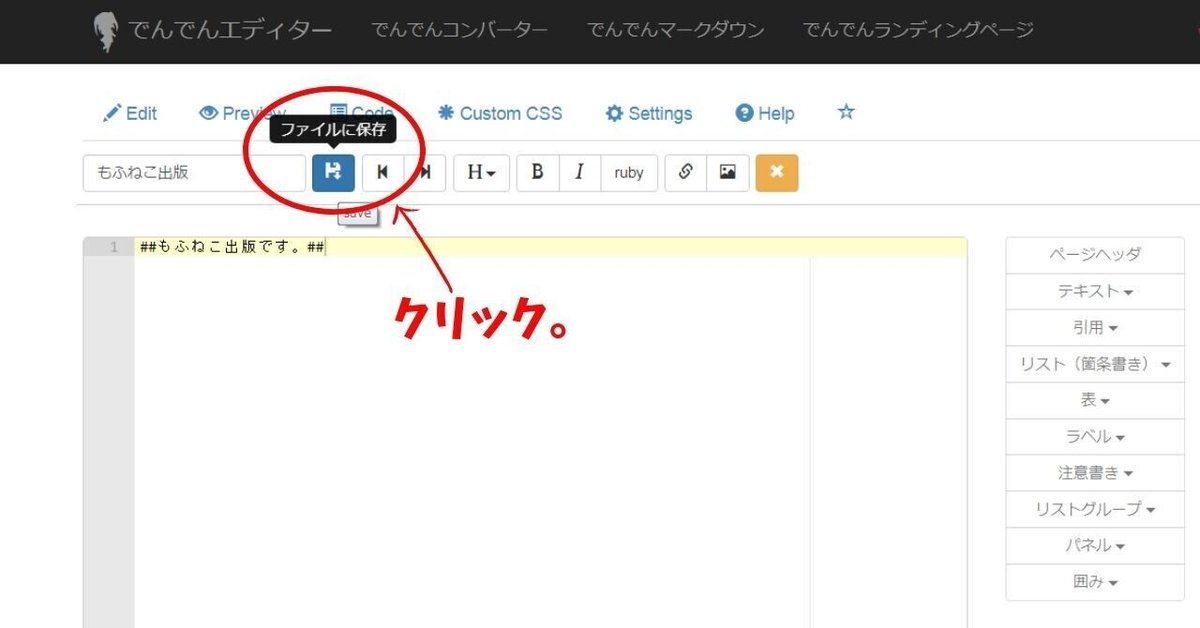Click the orange X clear icon
The height and width of the screenshot is (628, 1200).
tap(777, 172)
